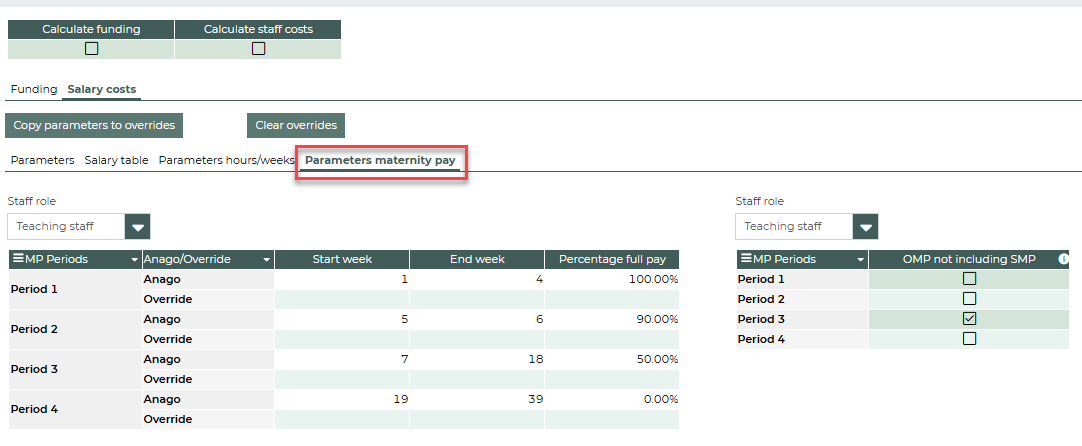Expand the Anago/Override column filter arrow
Viewport: 1082px width, 446px height.
tap(267, 260)
